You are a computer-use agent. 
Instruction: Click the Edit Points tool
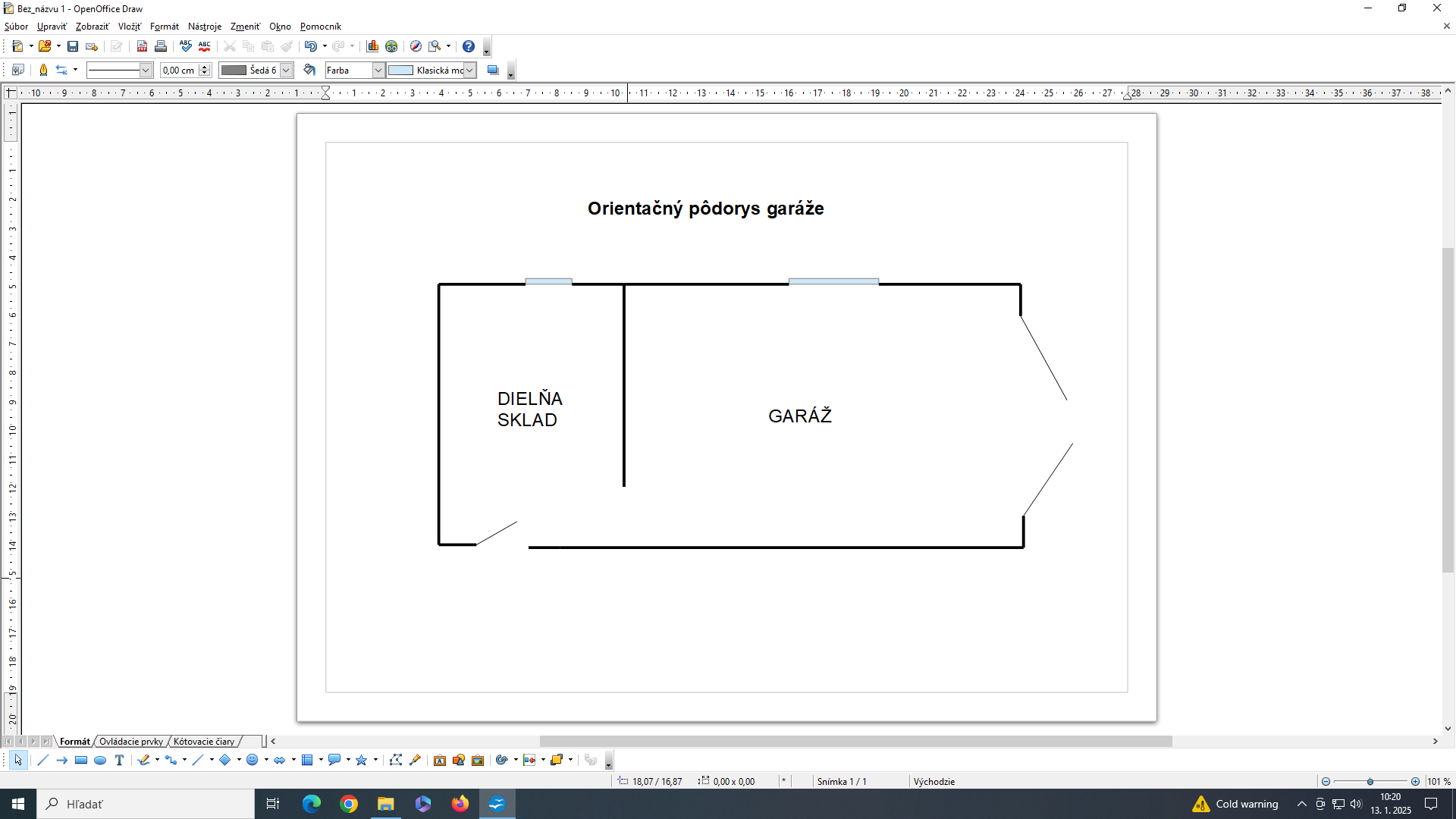[x=396, y=760]
